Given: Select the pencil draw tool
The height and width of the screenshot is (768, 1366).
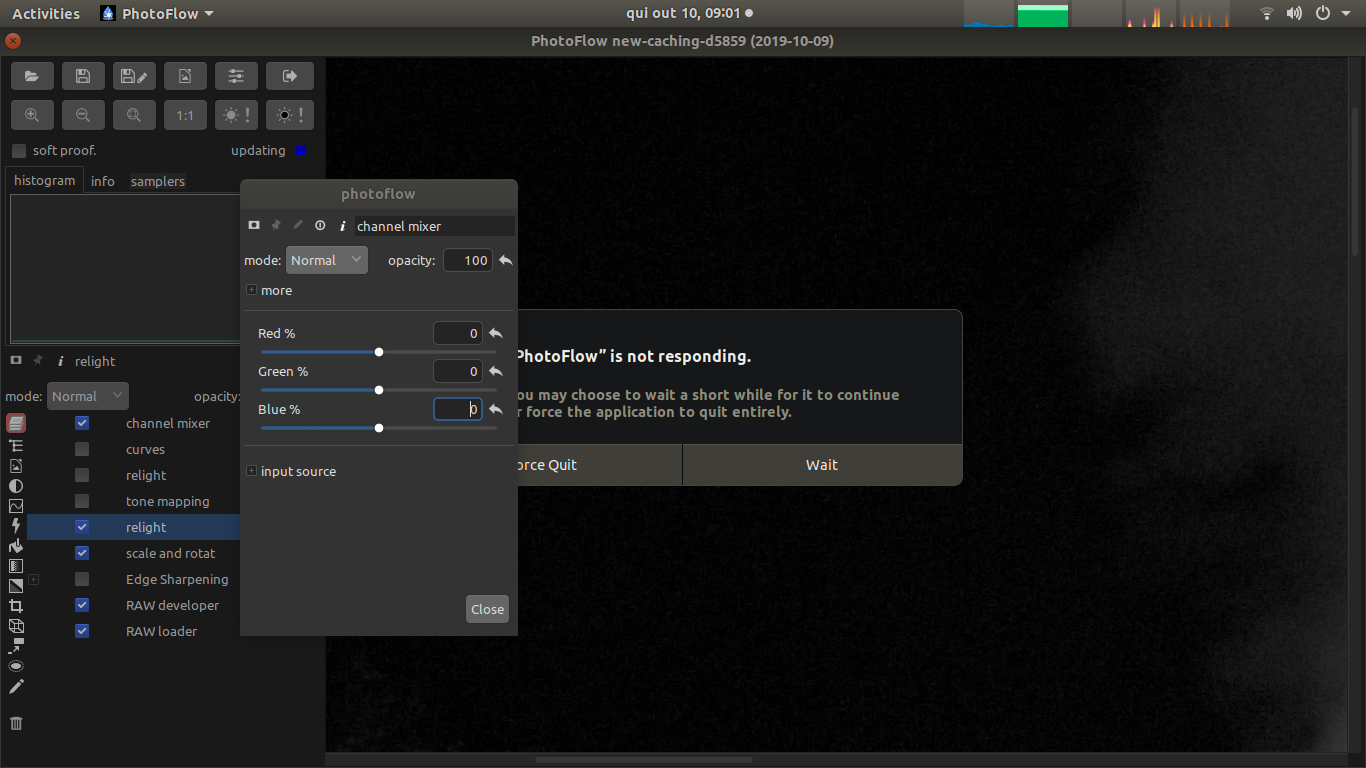Looking at the screenshot, I should pos(16,687).
